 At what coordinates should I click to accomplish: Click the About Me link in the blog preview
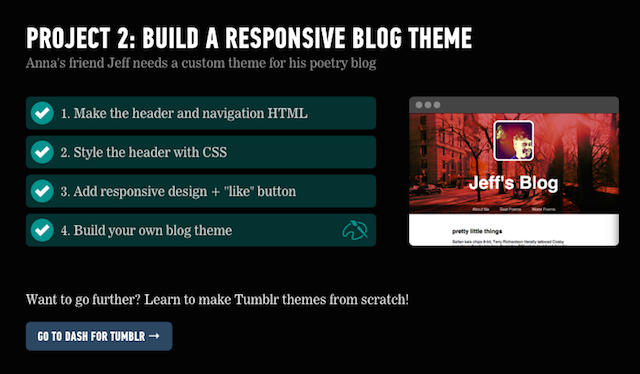point(481,209)
